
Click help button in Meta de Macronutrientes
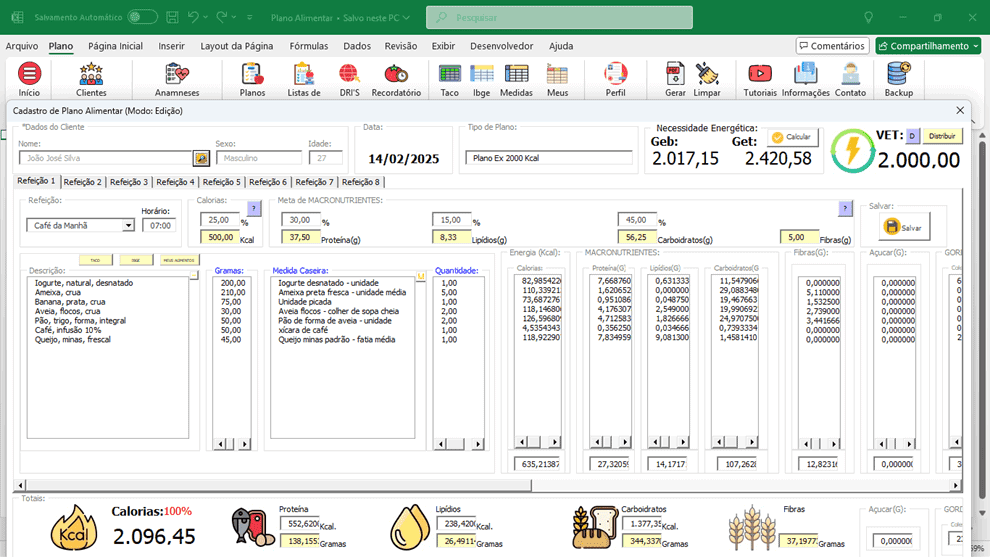coord(845,208)
